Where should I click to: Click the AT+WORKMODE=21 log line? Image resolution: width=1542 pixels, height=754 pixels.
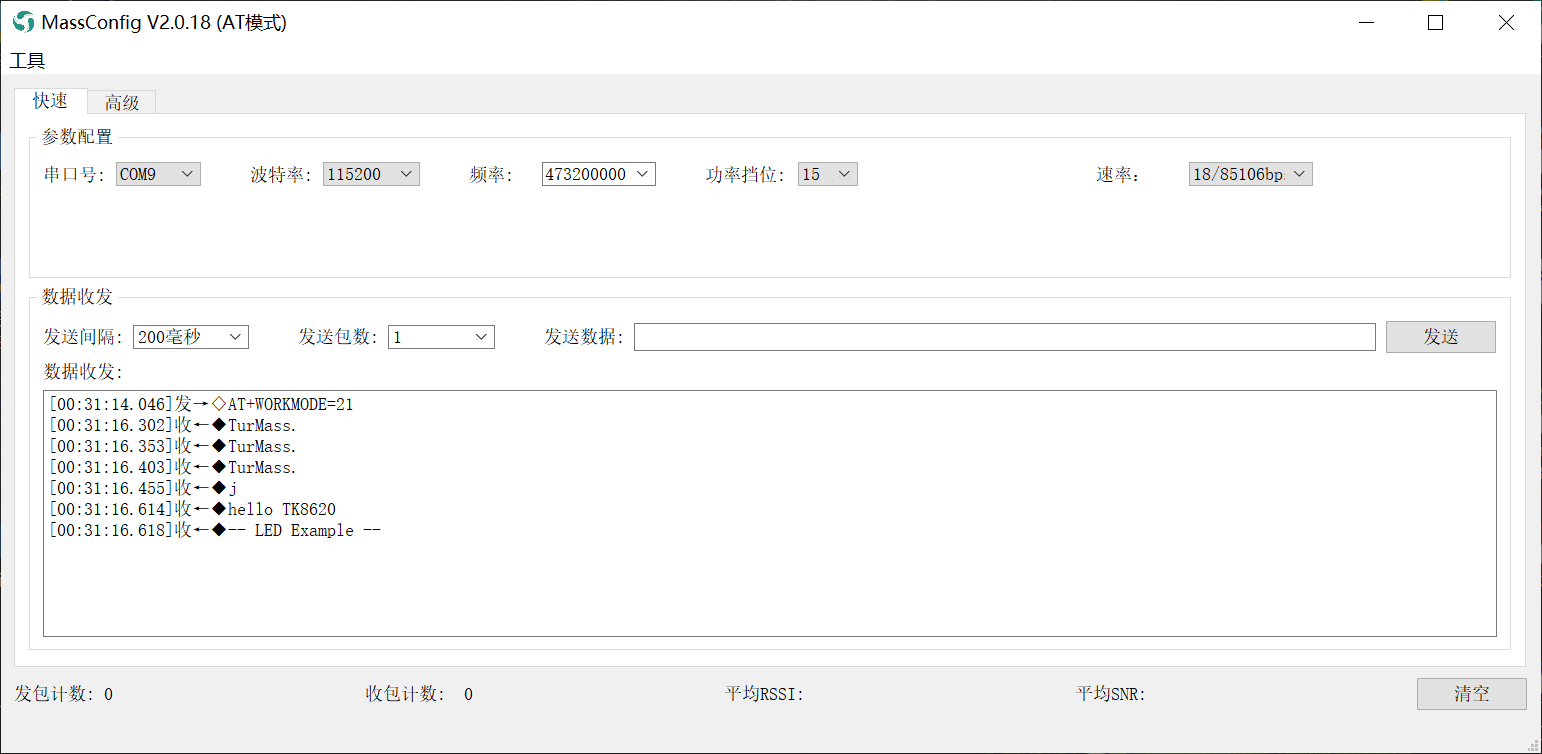(x=201, y=404)
